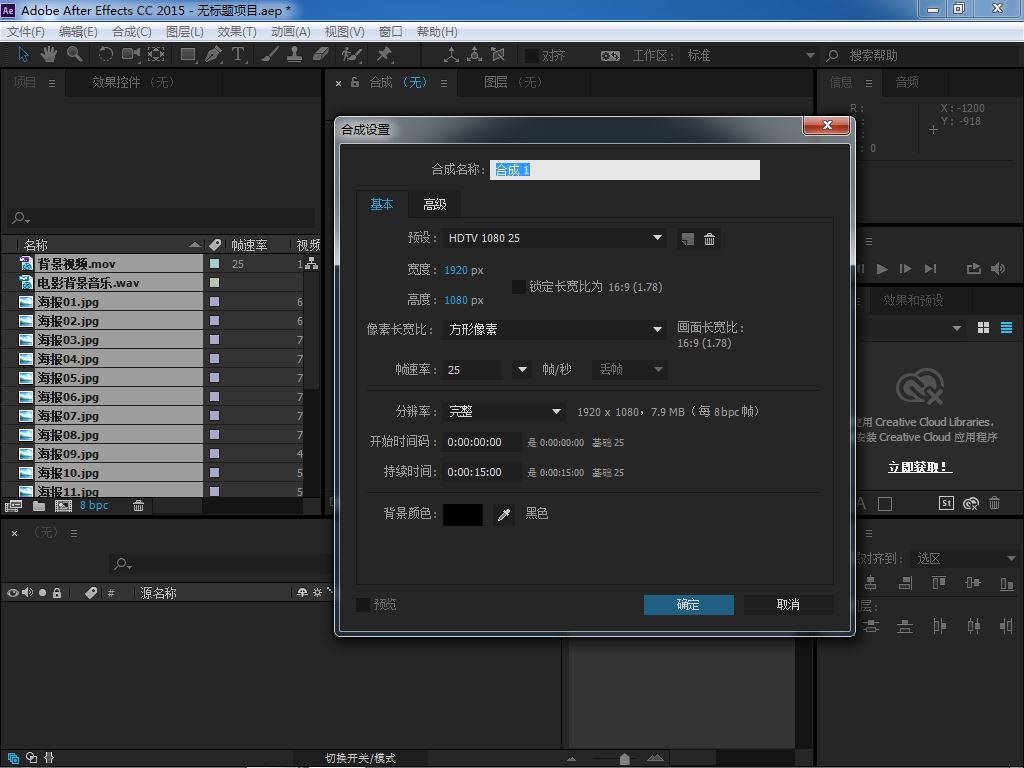Screen dimensions: 1024x768
Task: Open the resolution dropdown
Action: 503,411
